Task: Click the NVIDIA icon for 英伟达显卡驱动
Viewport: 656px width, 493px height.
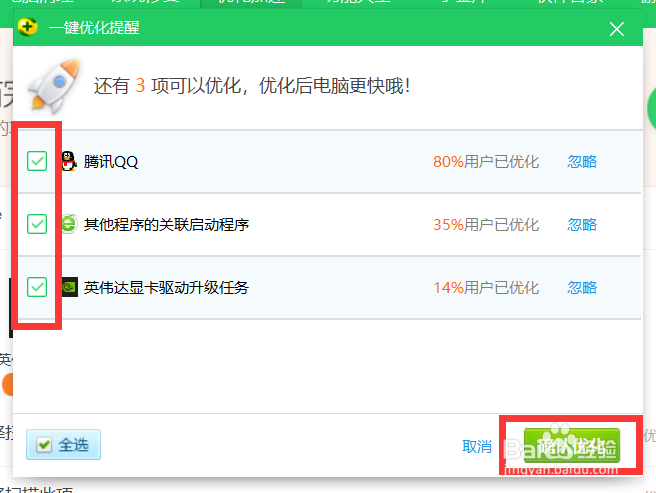Action: [69, 287]
